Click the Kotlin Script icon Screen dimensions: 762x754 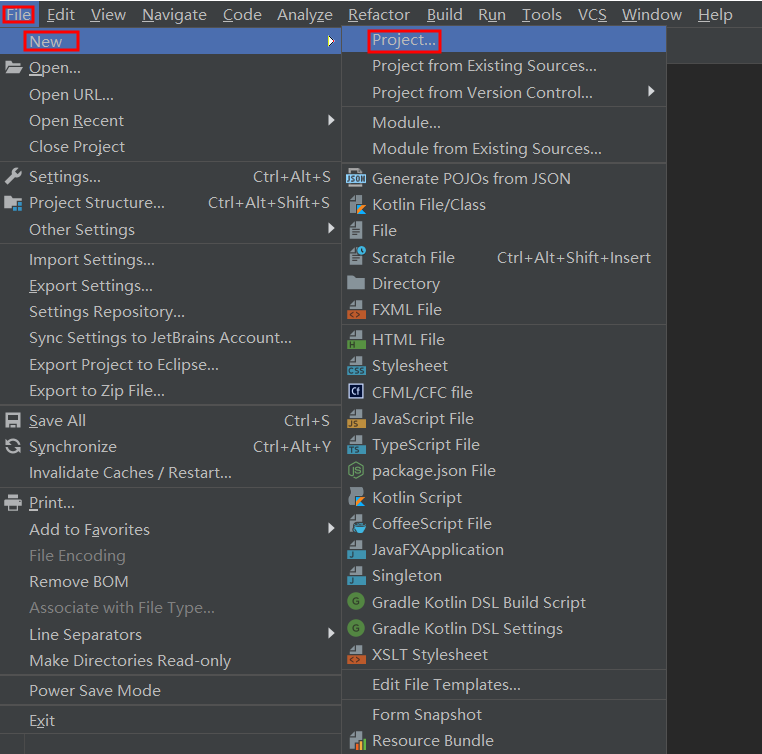click(x=357, y=497)
